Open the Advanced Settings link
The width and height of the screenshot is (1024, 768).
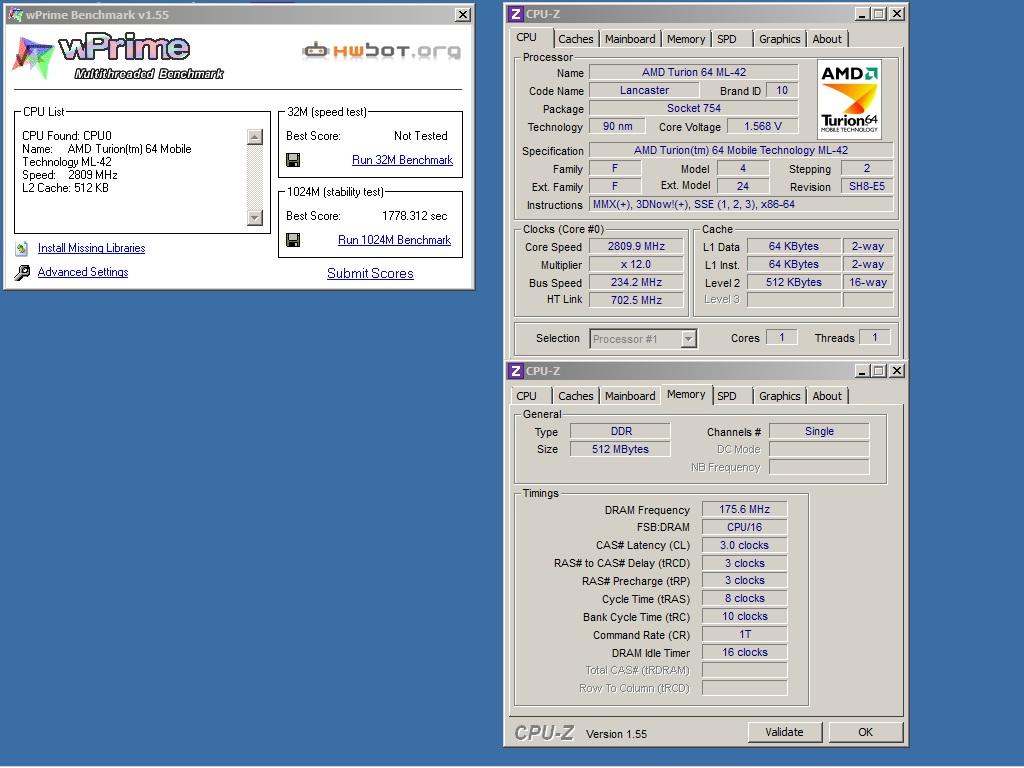pyautogui.click(x=83, y=272)
